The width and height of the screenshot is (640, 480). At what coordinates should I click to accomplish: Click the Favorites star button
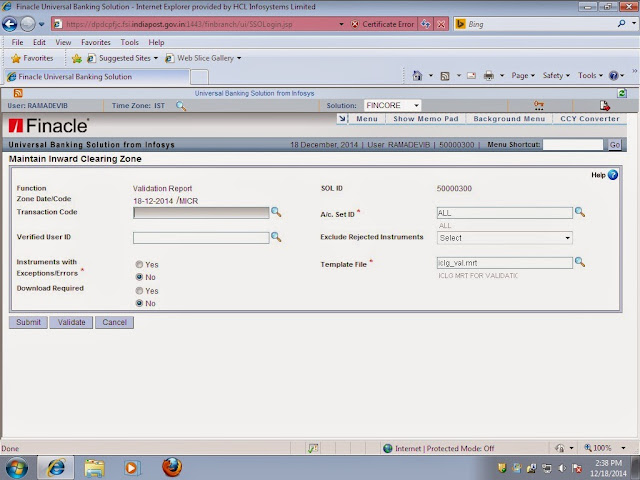(x=32, y=58)
